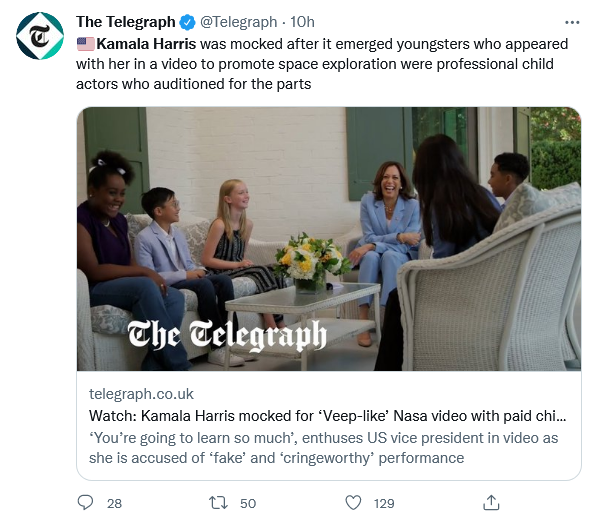Viewport: 598px width, 524px height.
Task: Click the like count 129
Action: click(x=384, y=503)
